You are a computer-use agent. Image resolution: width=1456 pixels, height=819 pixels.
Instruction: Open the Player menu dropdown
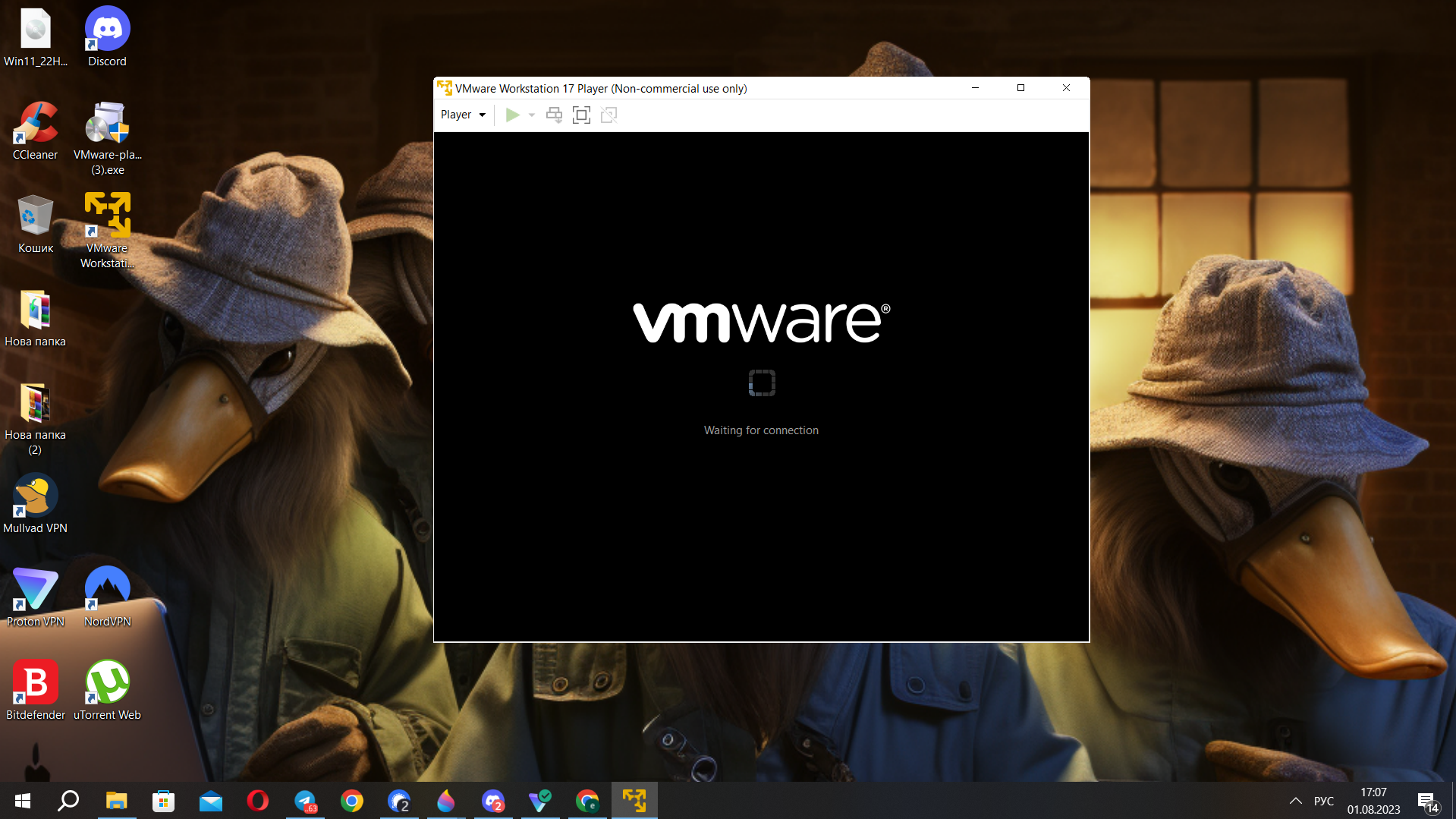(463, 115)
